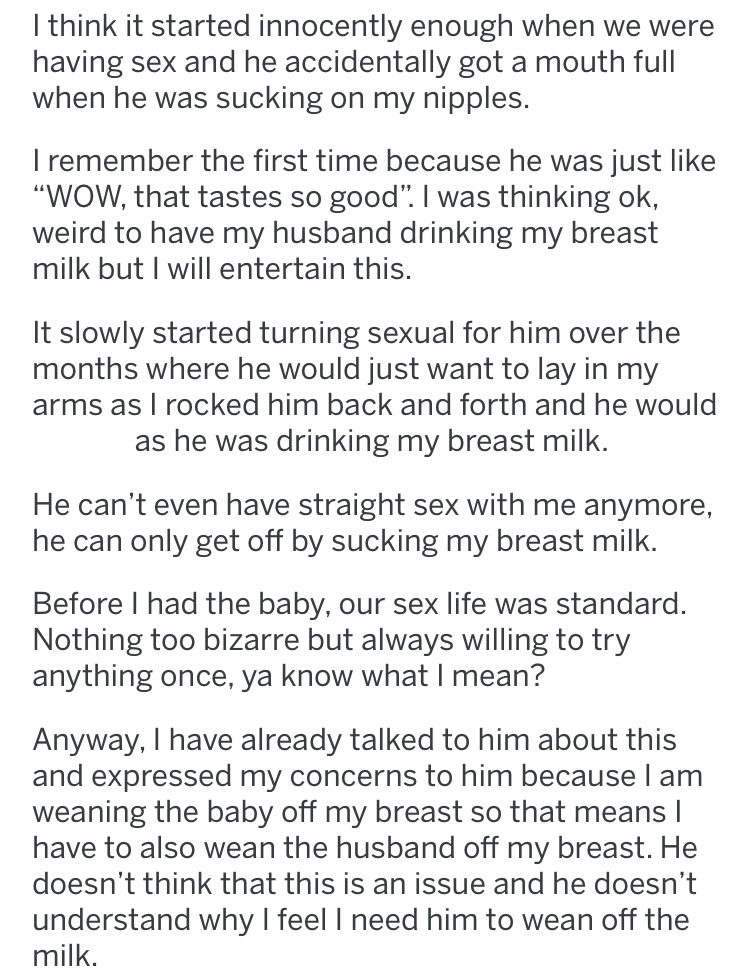Click the final word "milk." at the bottom

(x=65, y=955)
